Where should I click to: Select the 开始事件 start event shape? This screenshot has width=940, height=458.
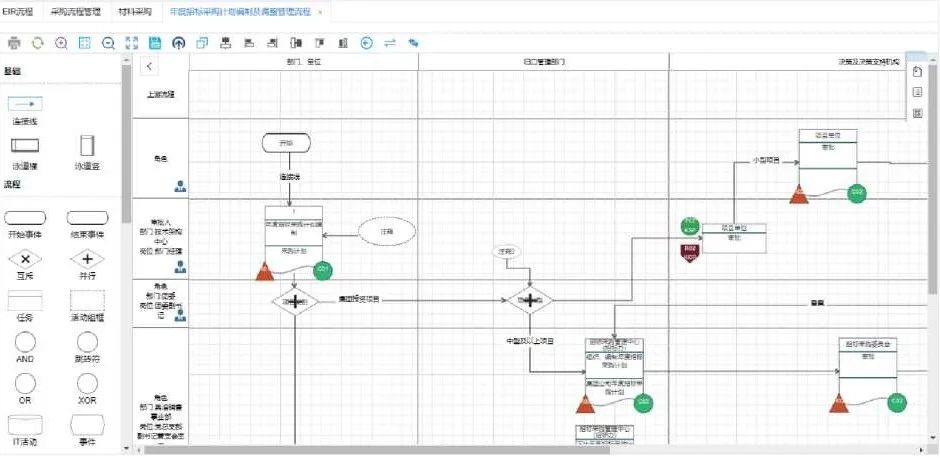coord(25,217)
